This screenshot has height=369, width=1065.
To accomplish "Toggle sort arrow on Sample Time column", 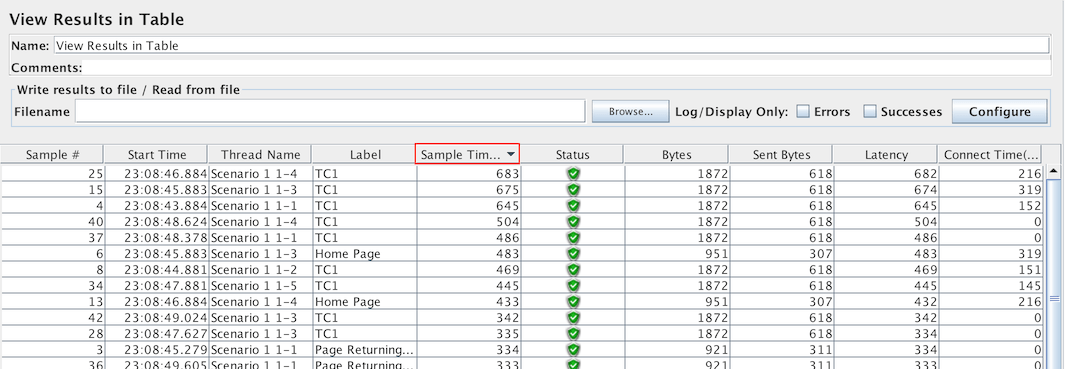I will (x=510, y=154).
